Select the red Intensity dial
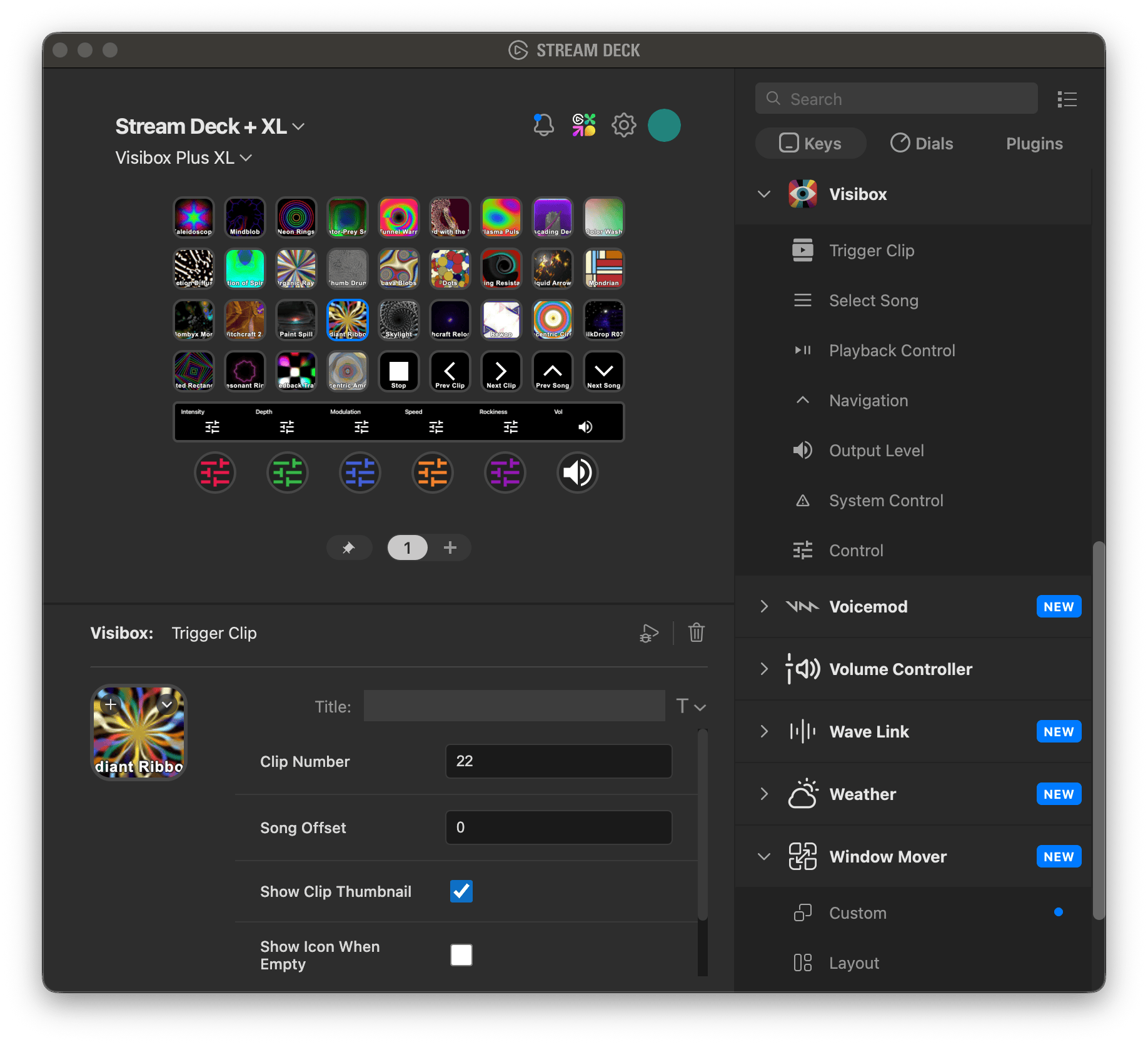Image resolution: width=1148 pixels, height=1045 pixels. point(215,472)
